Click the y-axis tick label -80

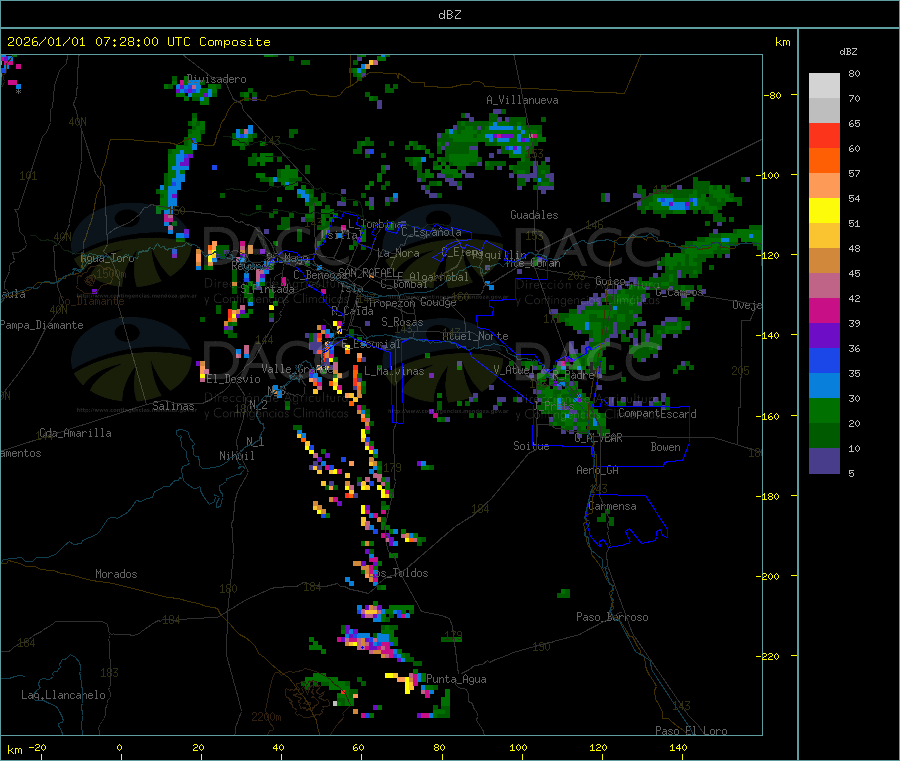[773, 95]
